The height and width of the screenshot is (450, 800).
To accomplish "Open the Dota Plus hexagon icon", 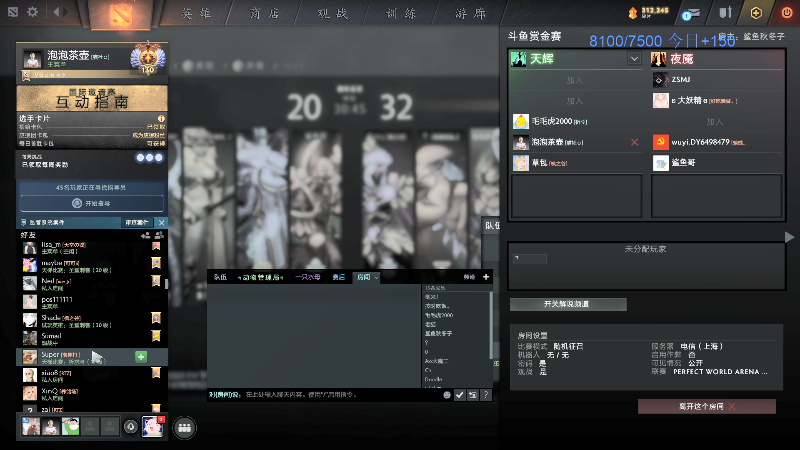I will pos(756,13).
